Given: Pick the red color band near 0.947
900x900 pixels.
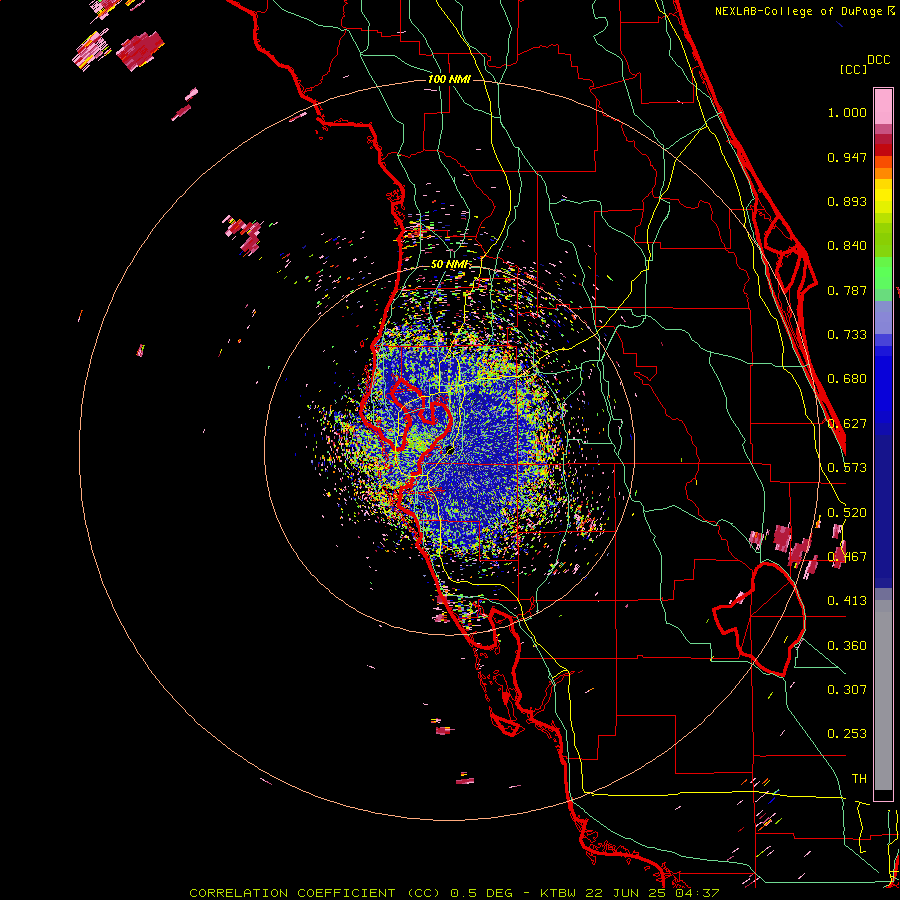Looking at the screenshot, I should pos(883,150).
